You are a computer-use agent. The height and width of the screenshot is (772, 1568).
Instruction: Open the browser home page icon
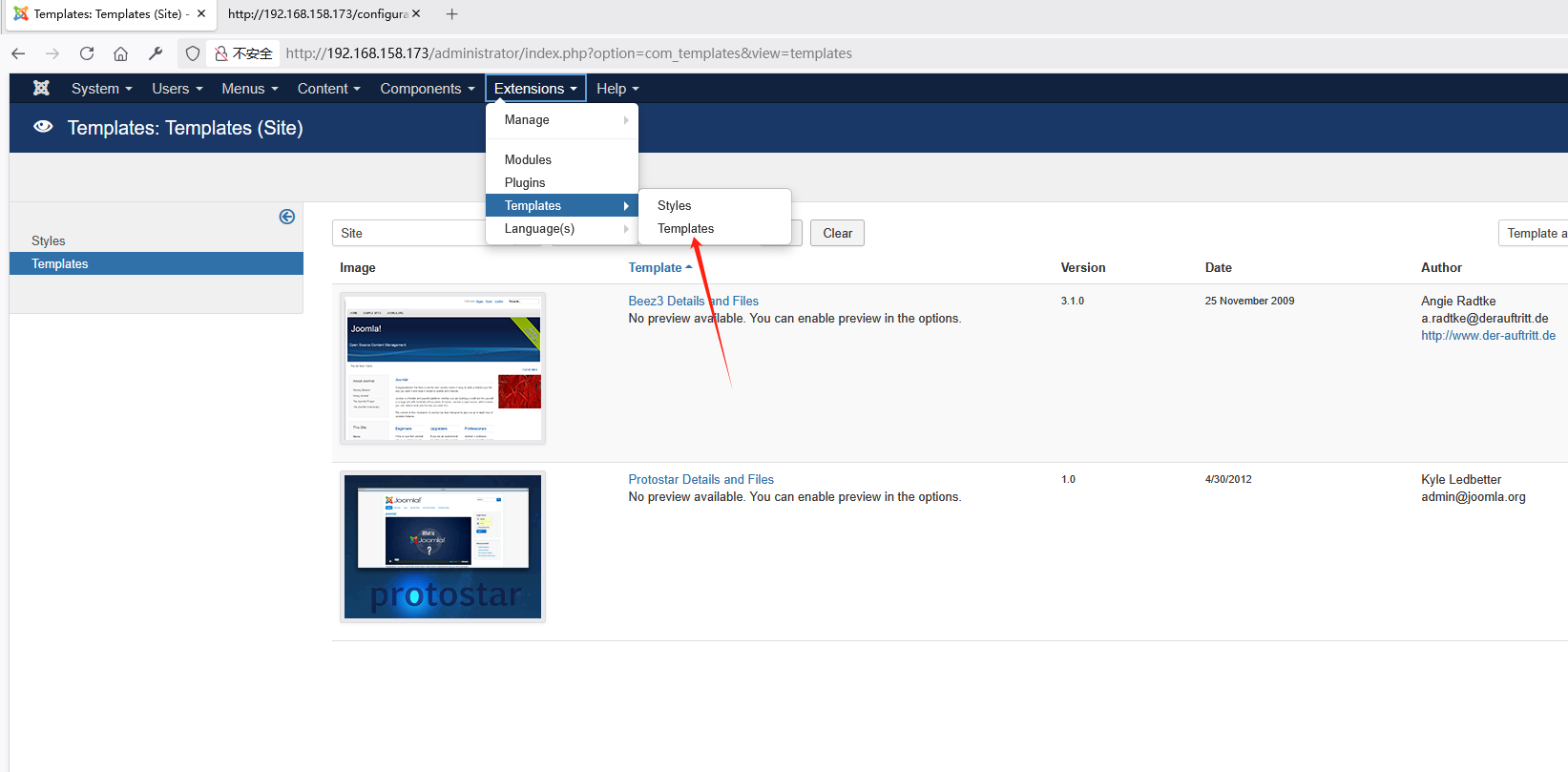120,53
